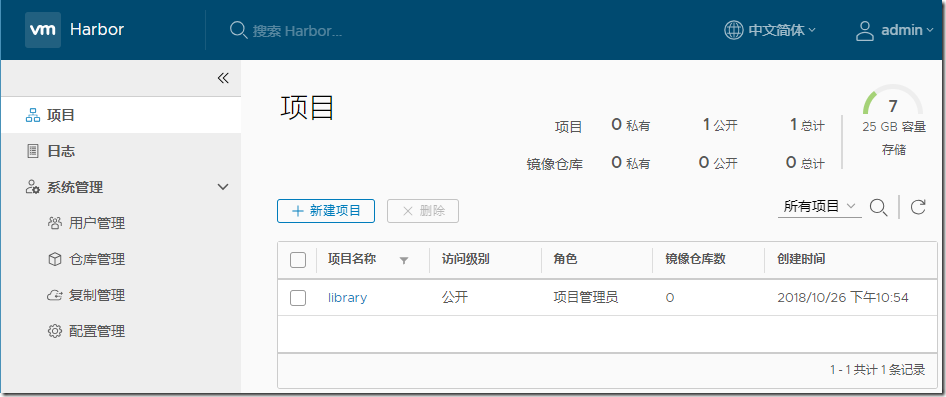Open the 所有项目 filter dropdown
Screen dimensions: 946x397
(819, 207)
